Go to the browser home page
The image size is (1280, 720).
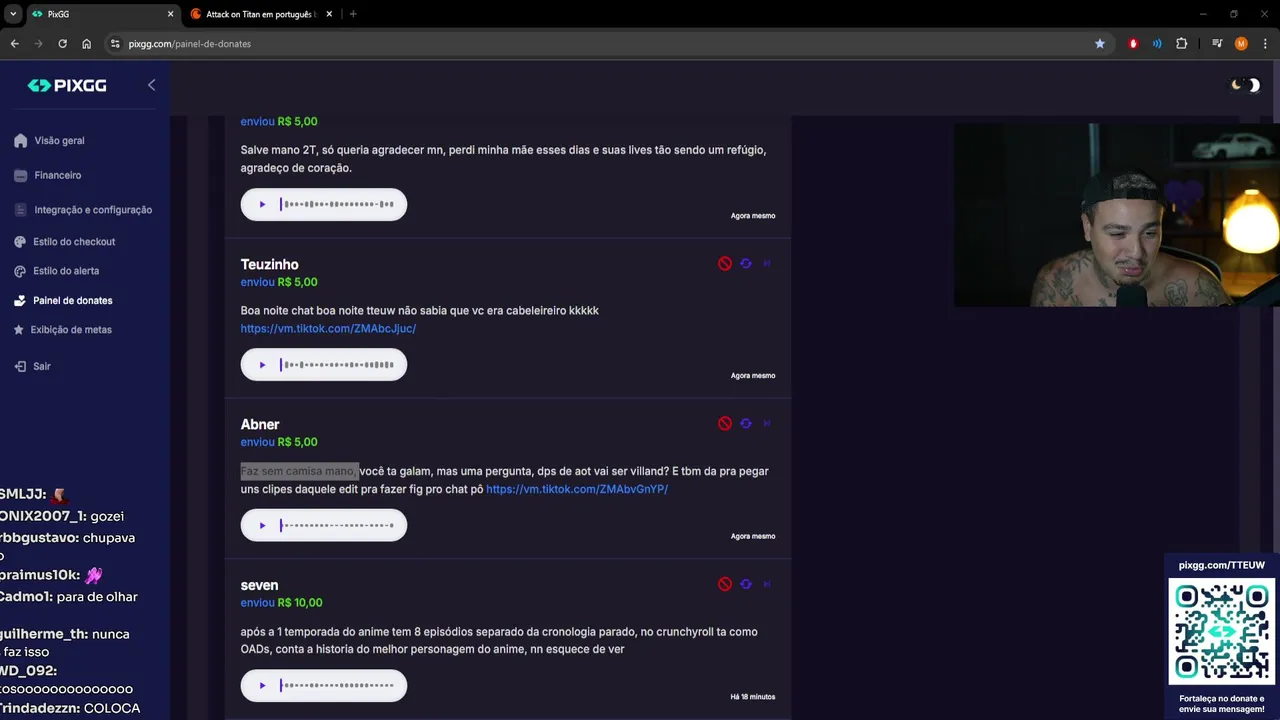(86, 44)
